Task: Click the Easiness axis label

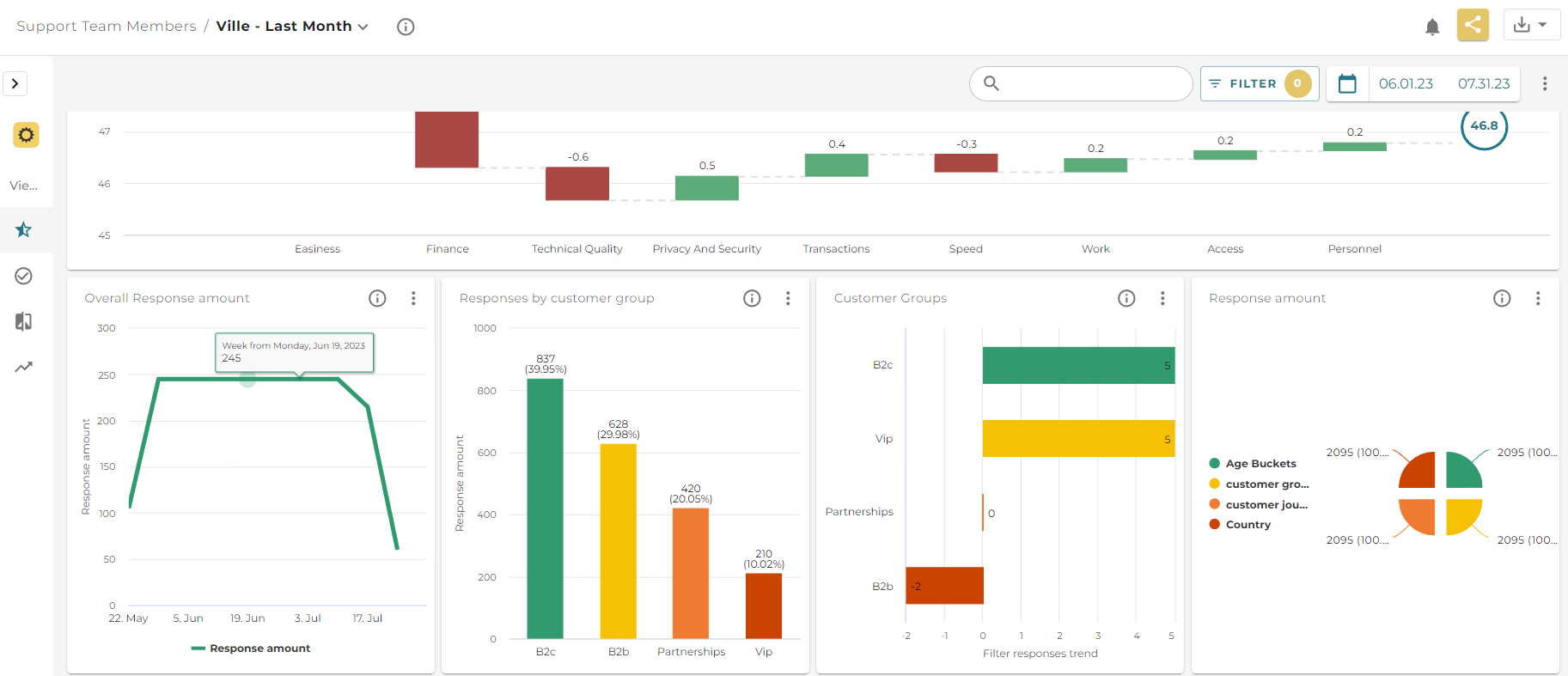Action: pos(318,249)
